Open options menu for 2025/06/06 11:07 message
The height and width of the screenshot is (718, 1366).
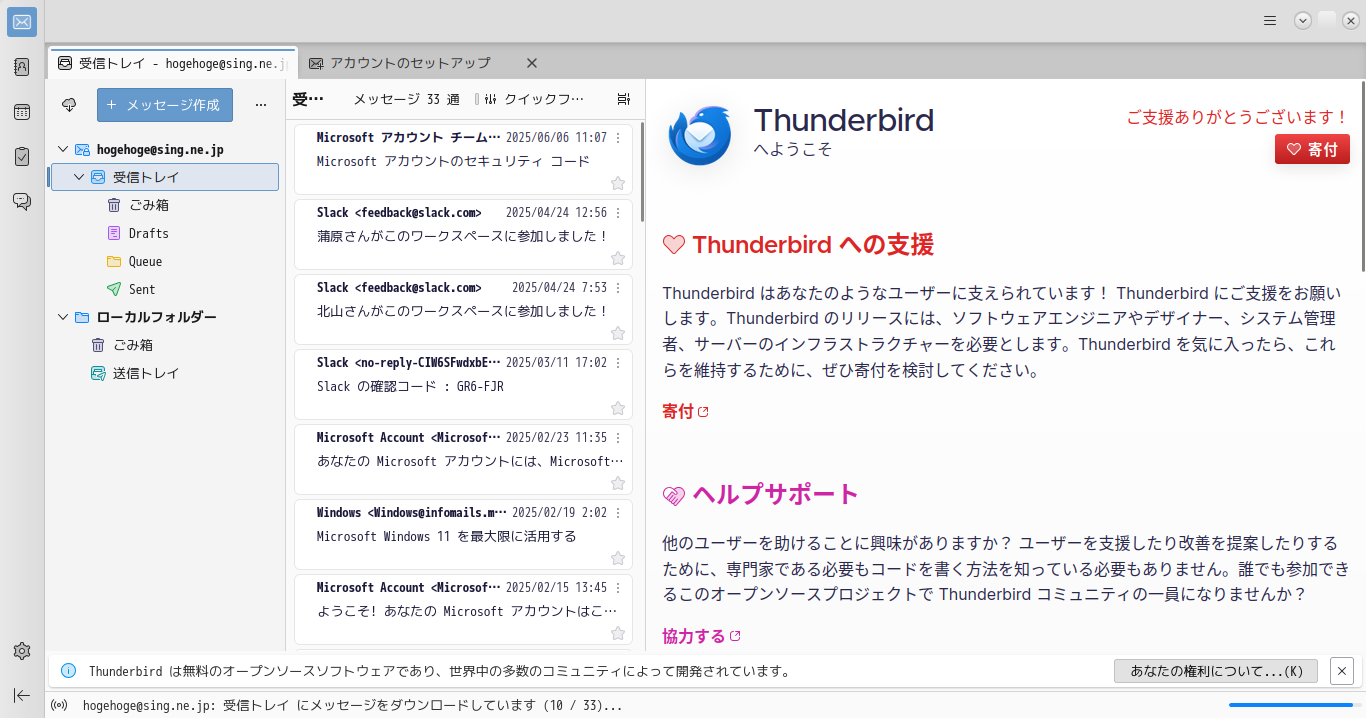[x=618, y=138]
